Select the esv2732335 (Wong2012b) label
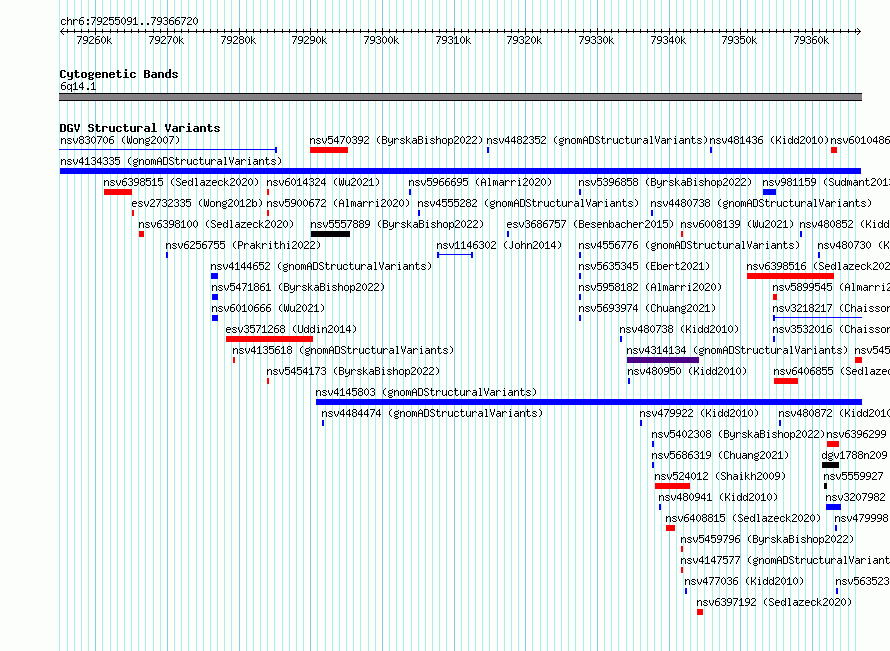Screen dimensions: 890x651 [x=198, y=203]
